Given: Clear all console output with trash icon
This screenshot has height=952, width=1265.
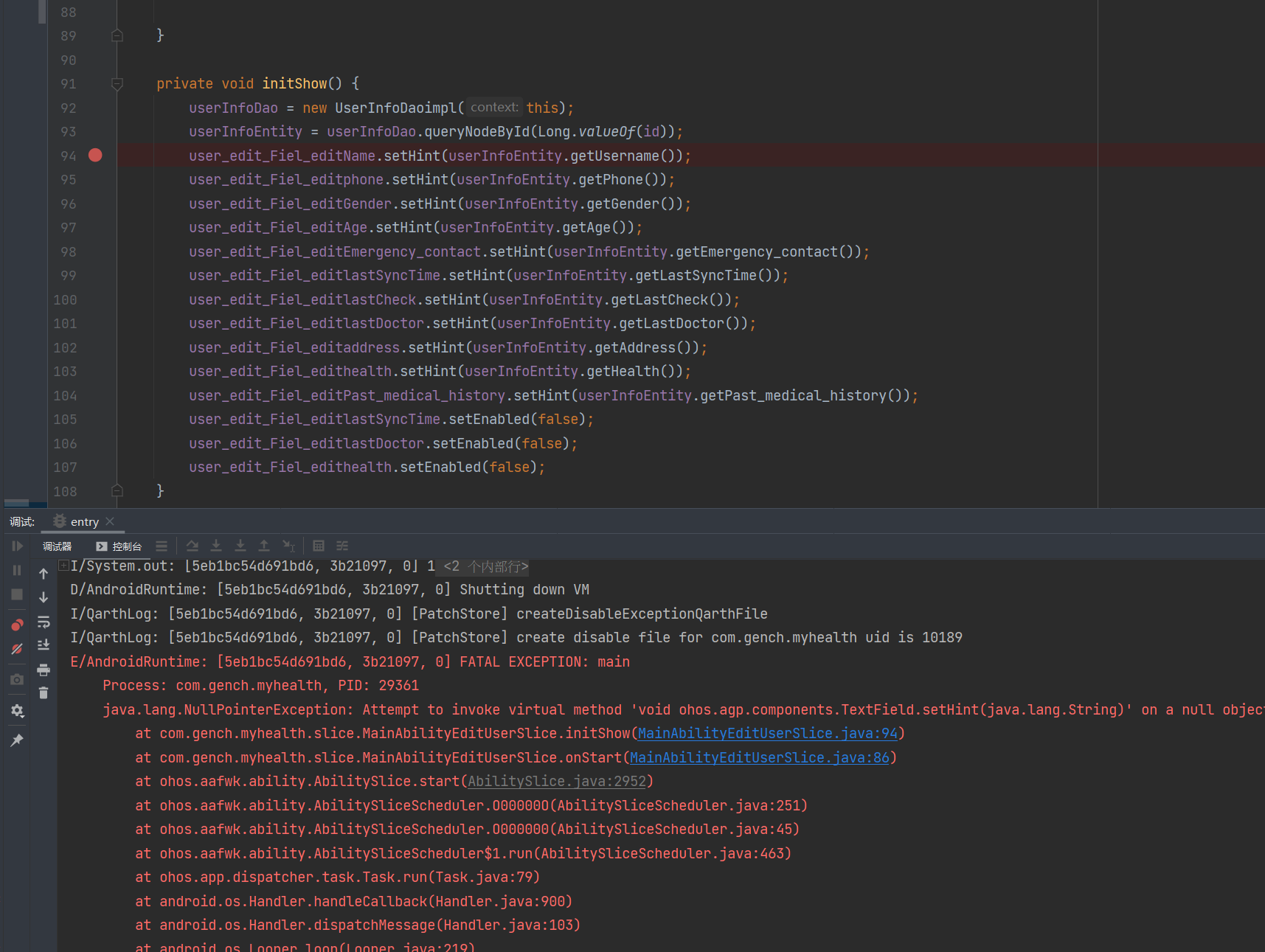Looking at the screenshot, I should point(44,693).
